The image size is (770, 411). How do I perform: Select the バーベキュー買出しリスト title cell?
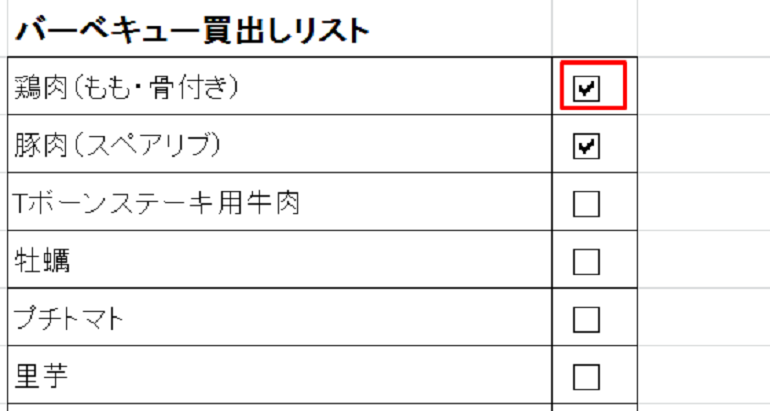[280, 31]
